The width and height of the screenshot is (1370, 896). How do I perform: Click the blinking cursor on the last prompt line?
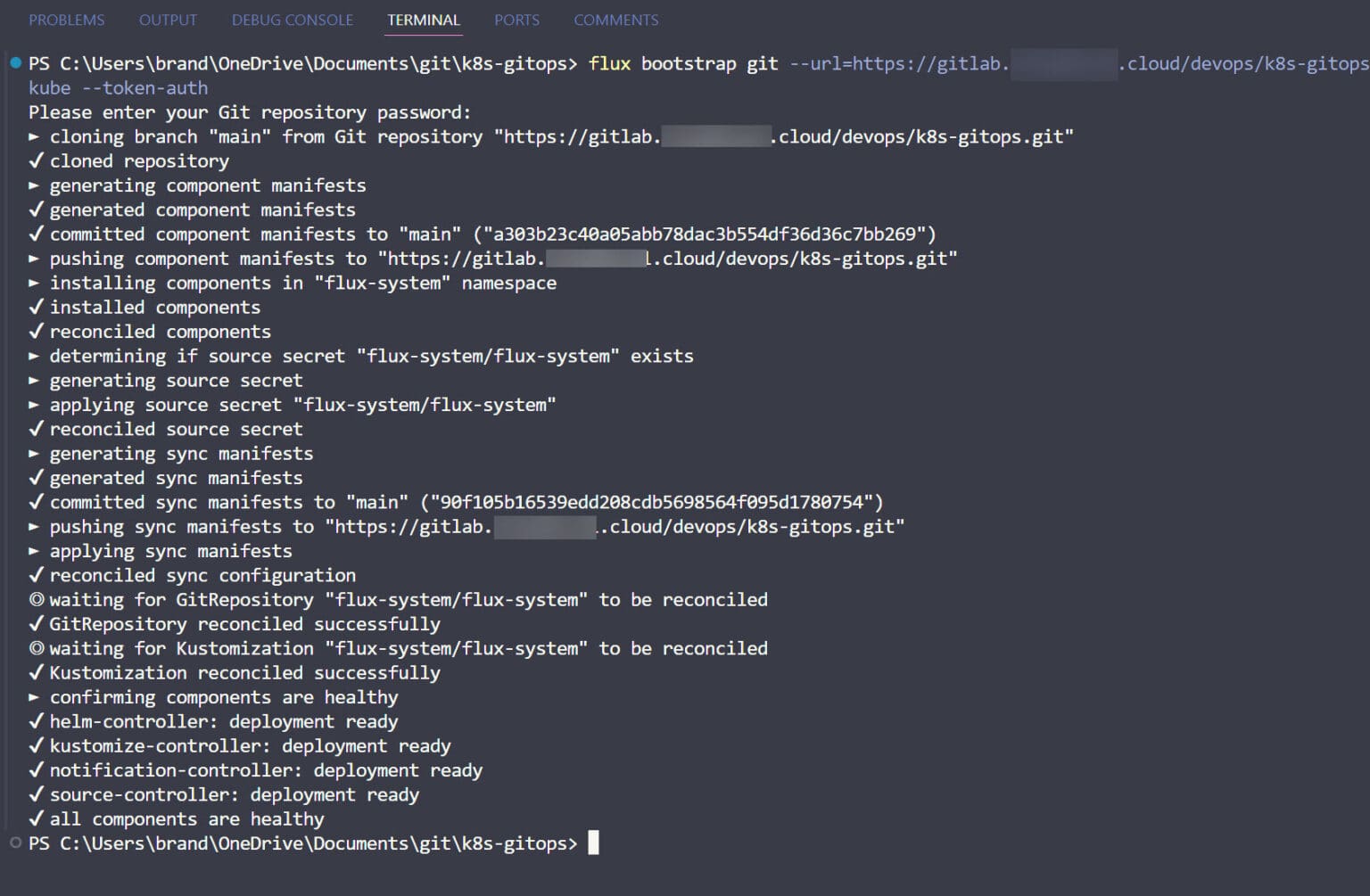click(593, 842)
